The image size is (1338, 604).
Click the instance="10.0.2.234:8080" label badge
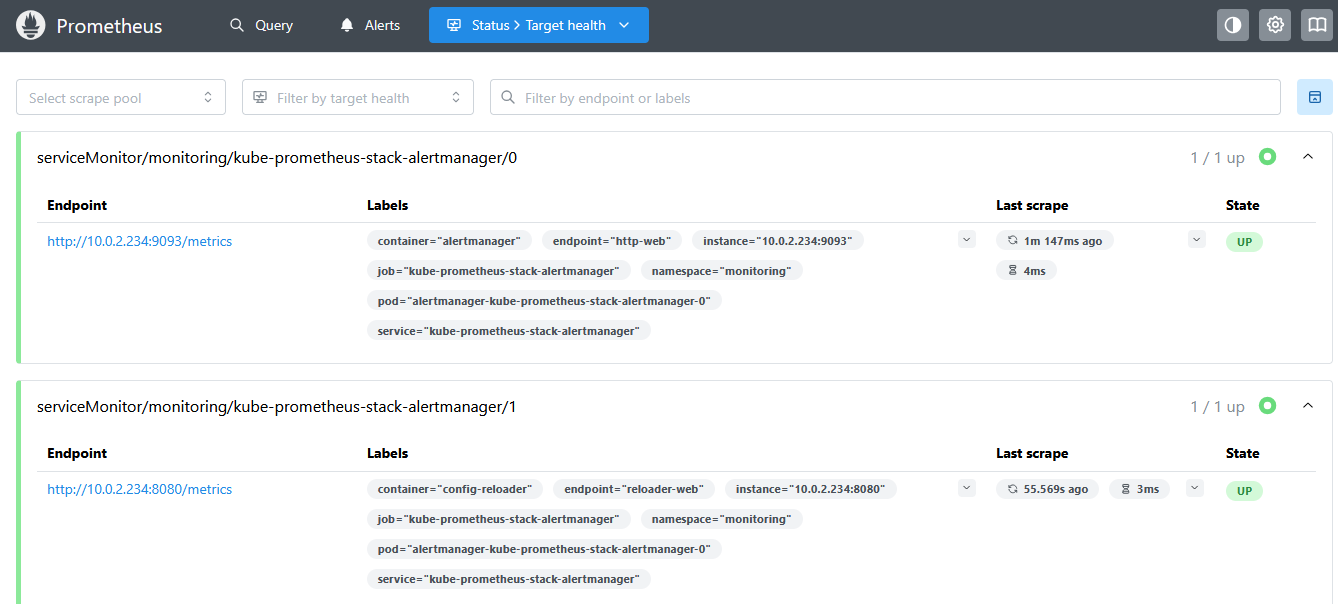(811, 489)
